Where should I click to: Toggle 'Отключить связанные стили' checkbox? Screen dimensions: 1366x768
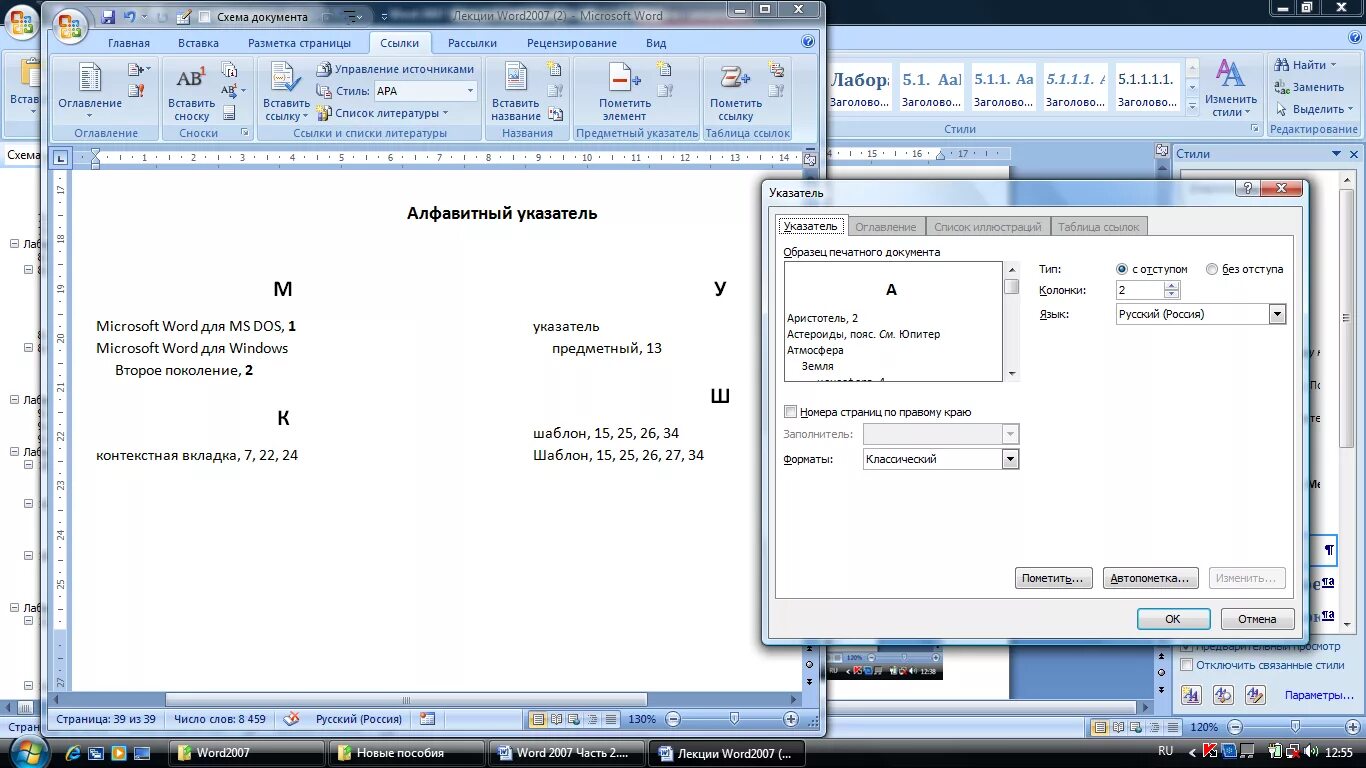pos(1187,665)
